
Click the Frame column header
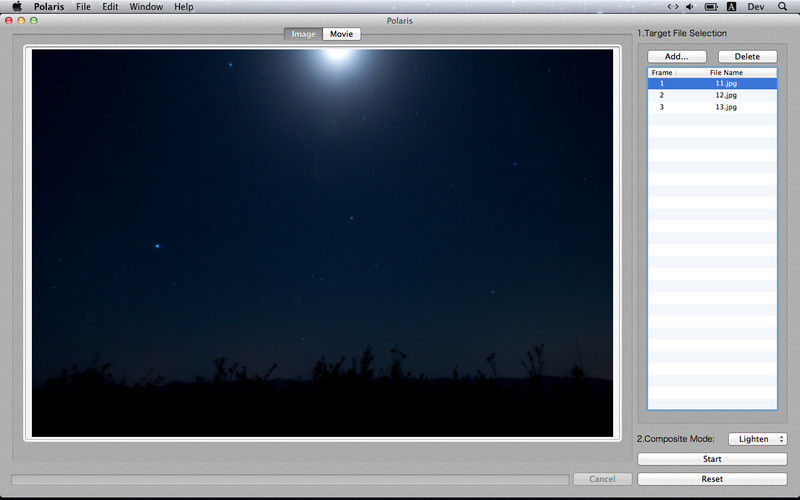tap(662, 72)
